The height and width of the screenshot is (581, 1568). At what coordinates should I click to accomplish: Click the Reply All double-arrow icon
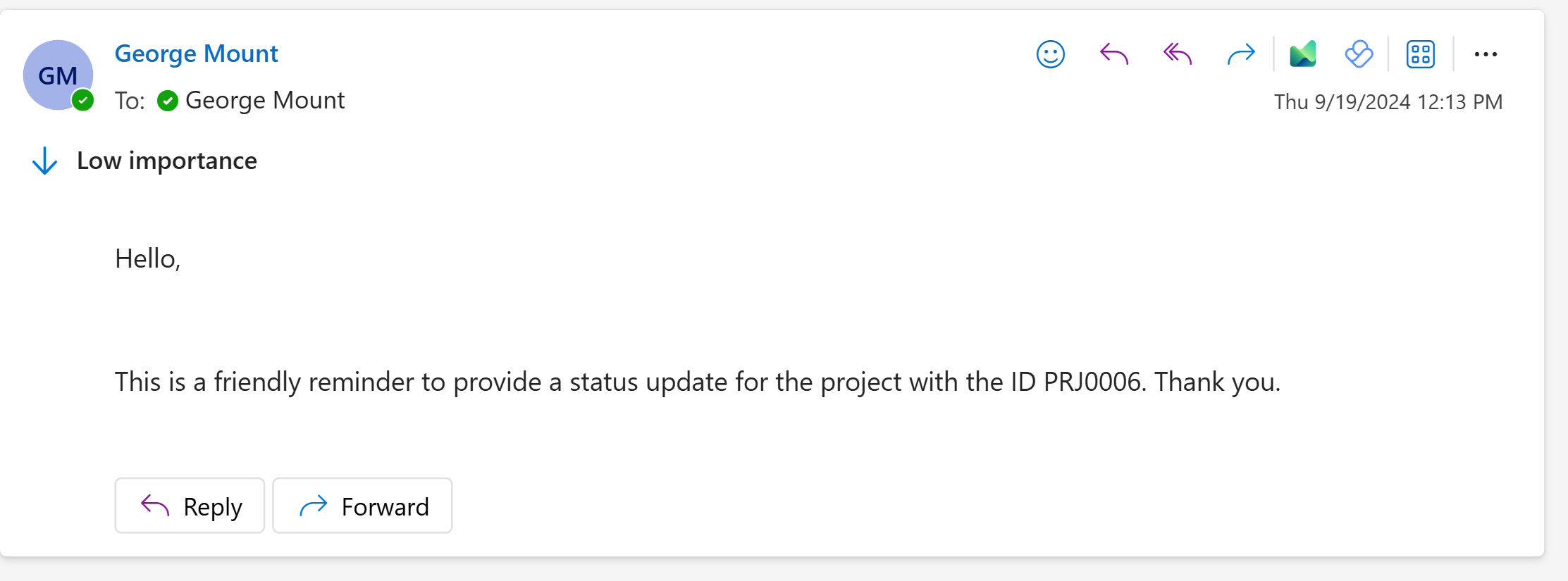click(x=1178, y=54)
